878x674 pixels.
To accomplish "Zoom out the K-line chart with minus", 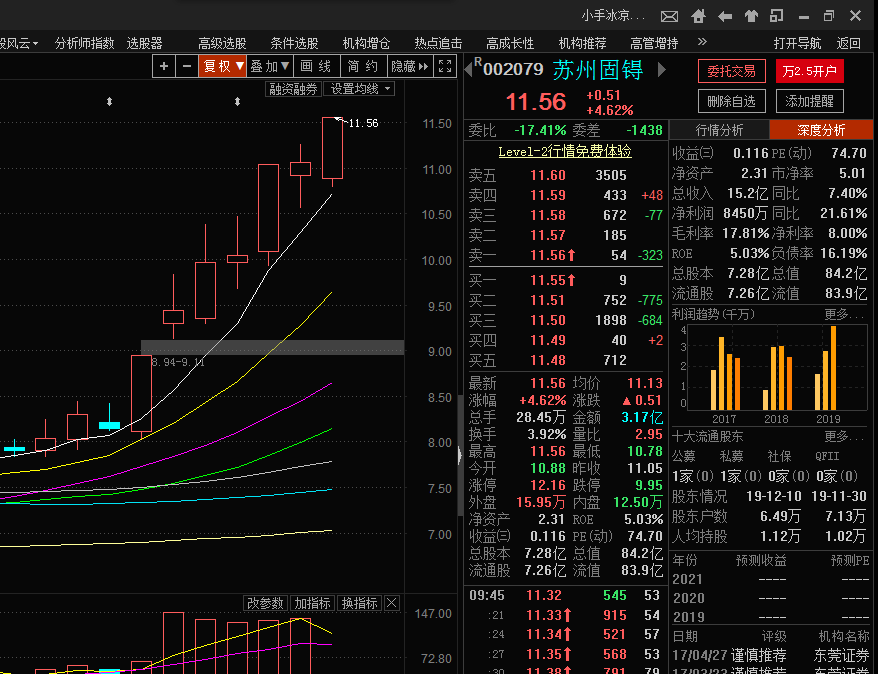I will coord(187,66).
